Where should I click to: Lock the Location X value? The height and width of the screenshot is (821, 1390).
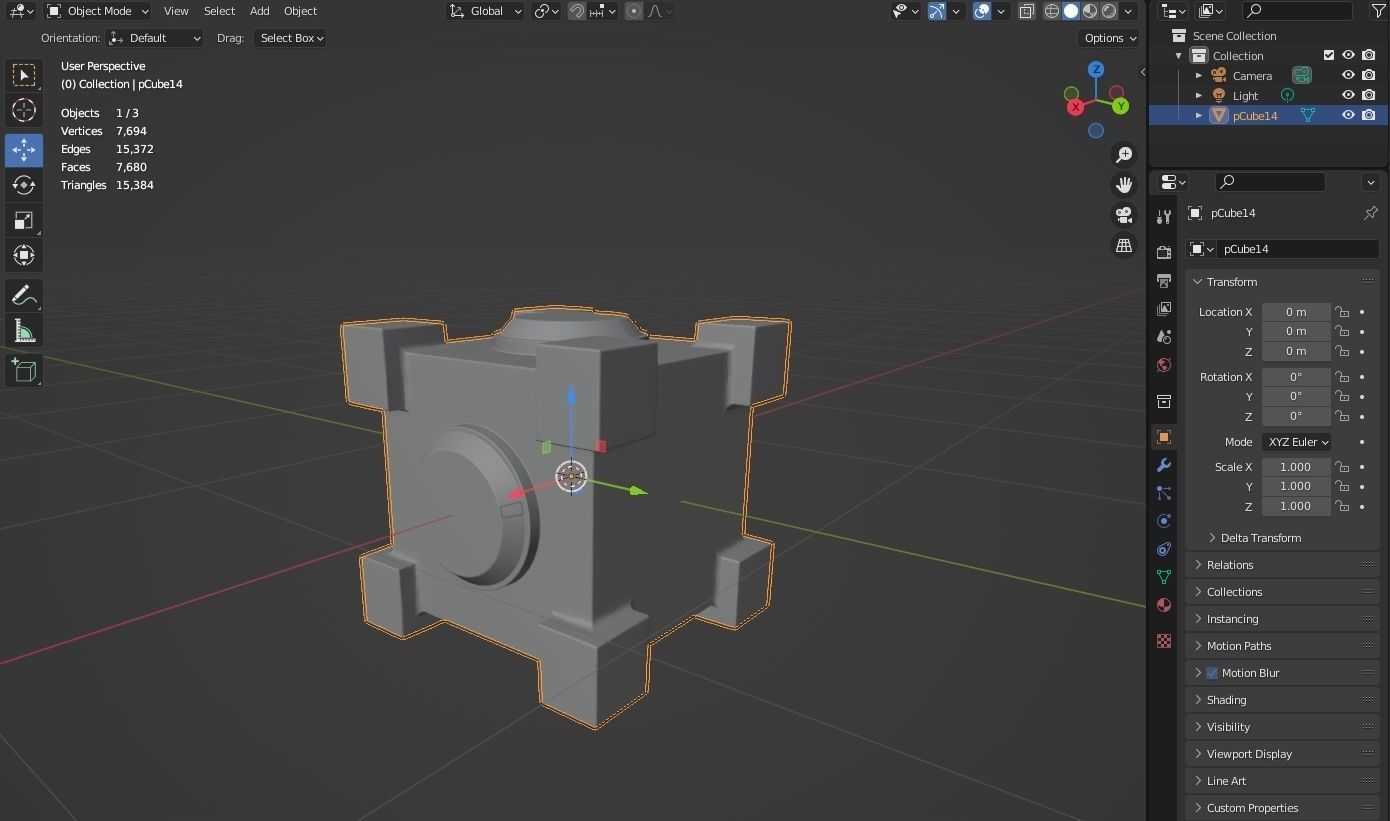pos(1342,312)
